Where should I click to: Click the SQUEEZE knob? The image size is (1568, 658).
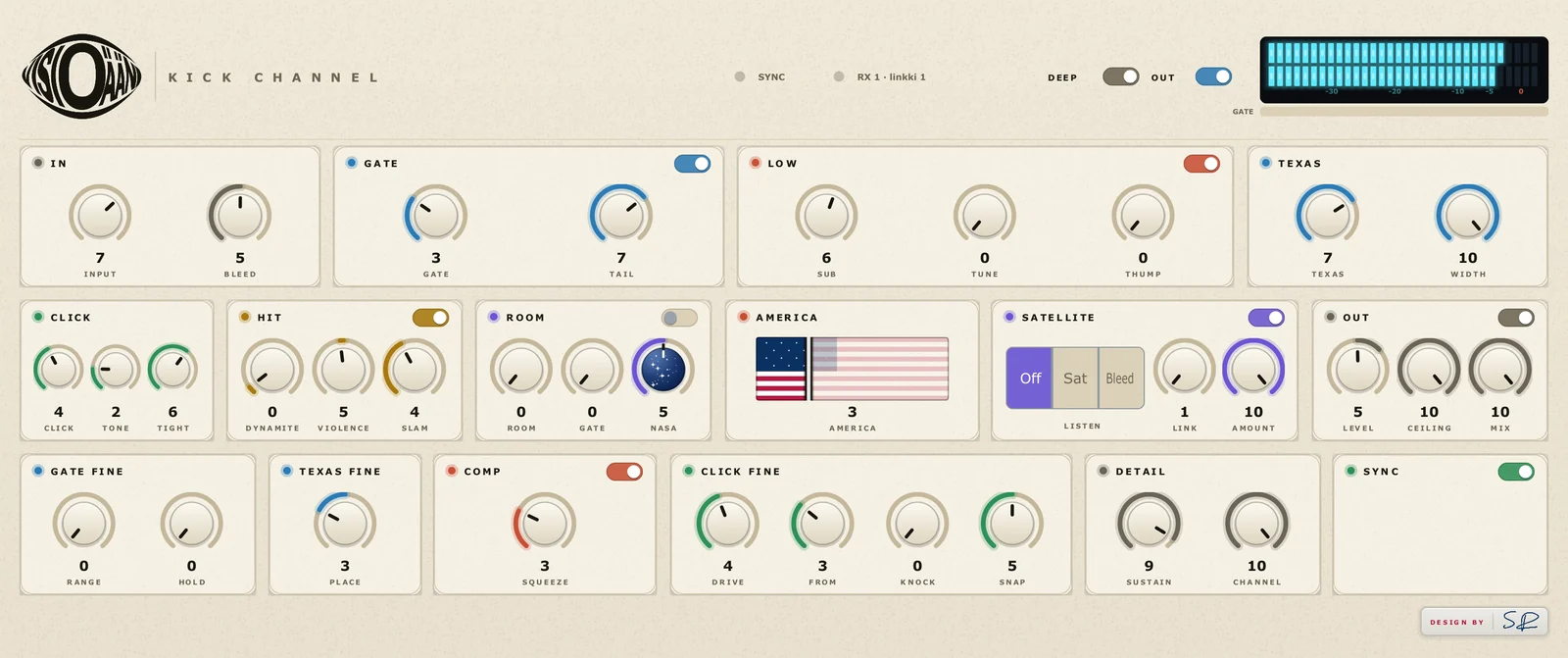click(545, 524)
